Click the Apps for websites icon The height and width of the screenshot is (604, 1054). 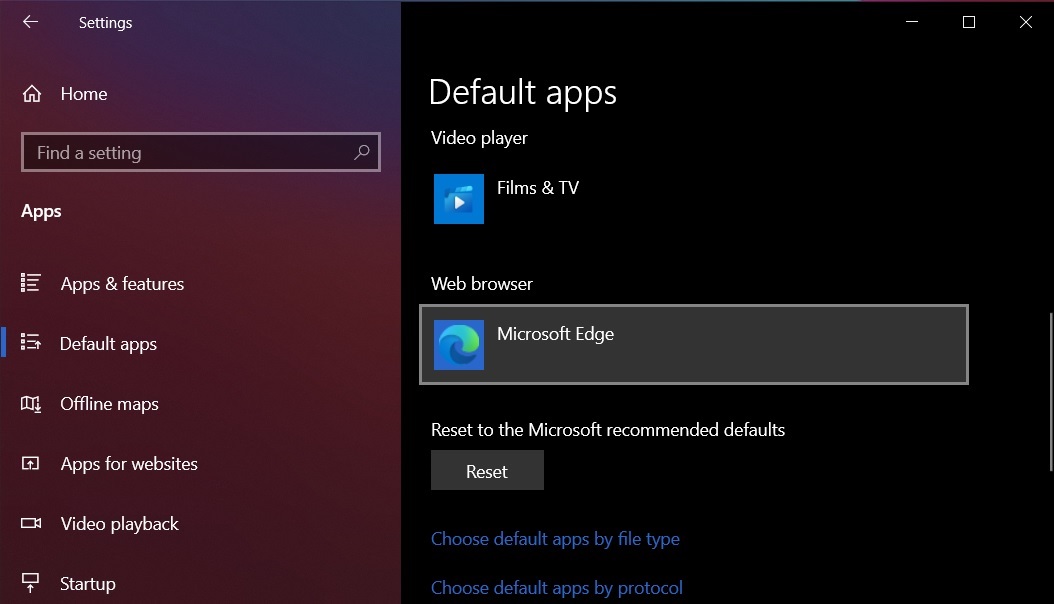coord(31,464)
